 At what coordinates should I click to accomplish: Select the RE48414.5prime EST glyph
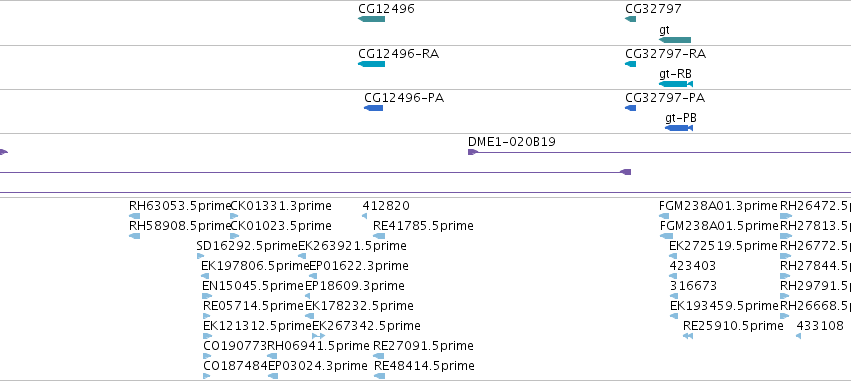[x=379, y=376]
